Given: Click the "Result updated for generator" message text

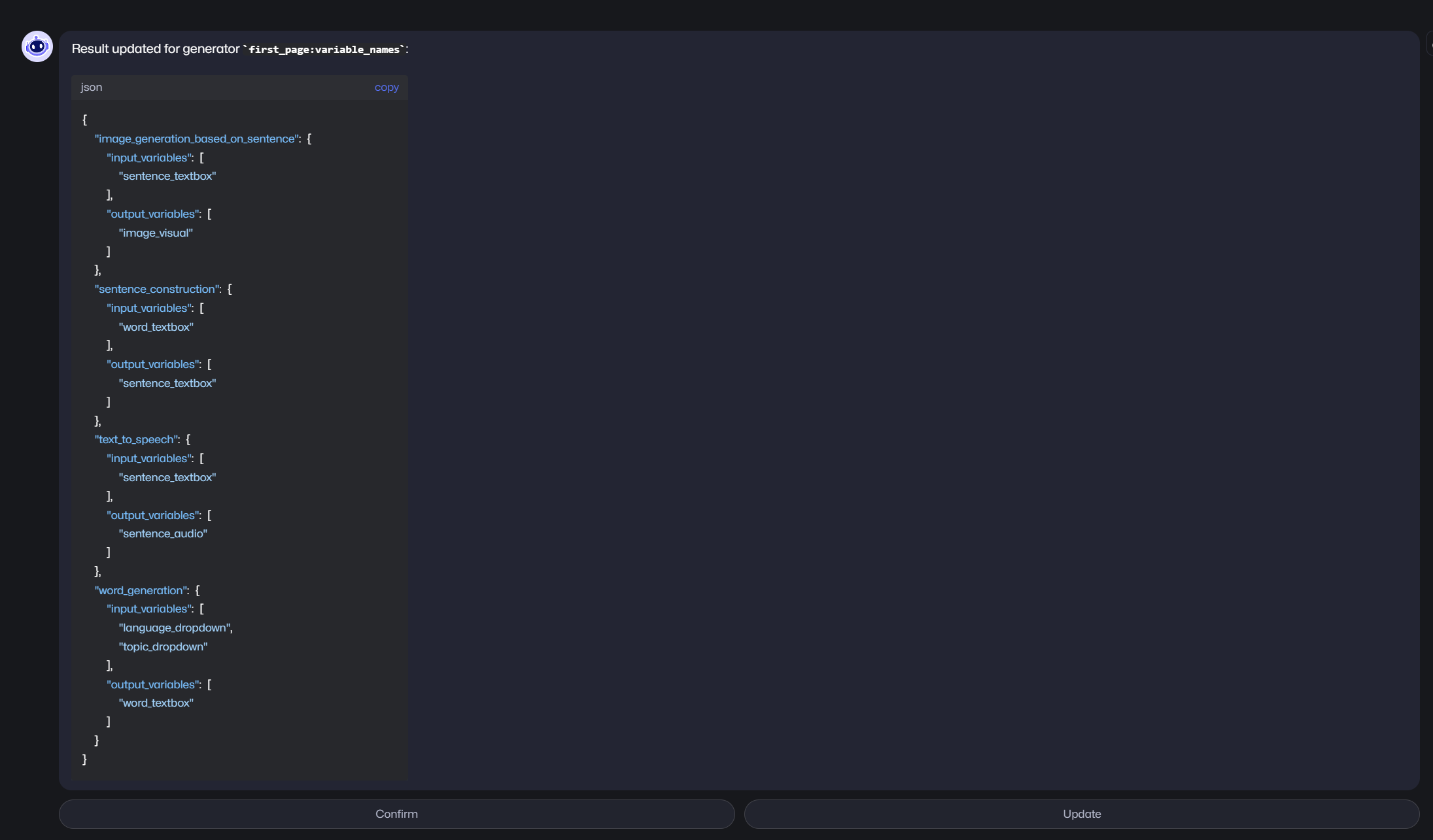Looking at the screenshot, I should coord(156,49).
